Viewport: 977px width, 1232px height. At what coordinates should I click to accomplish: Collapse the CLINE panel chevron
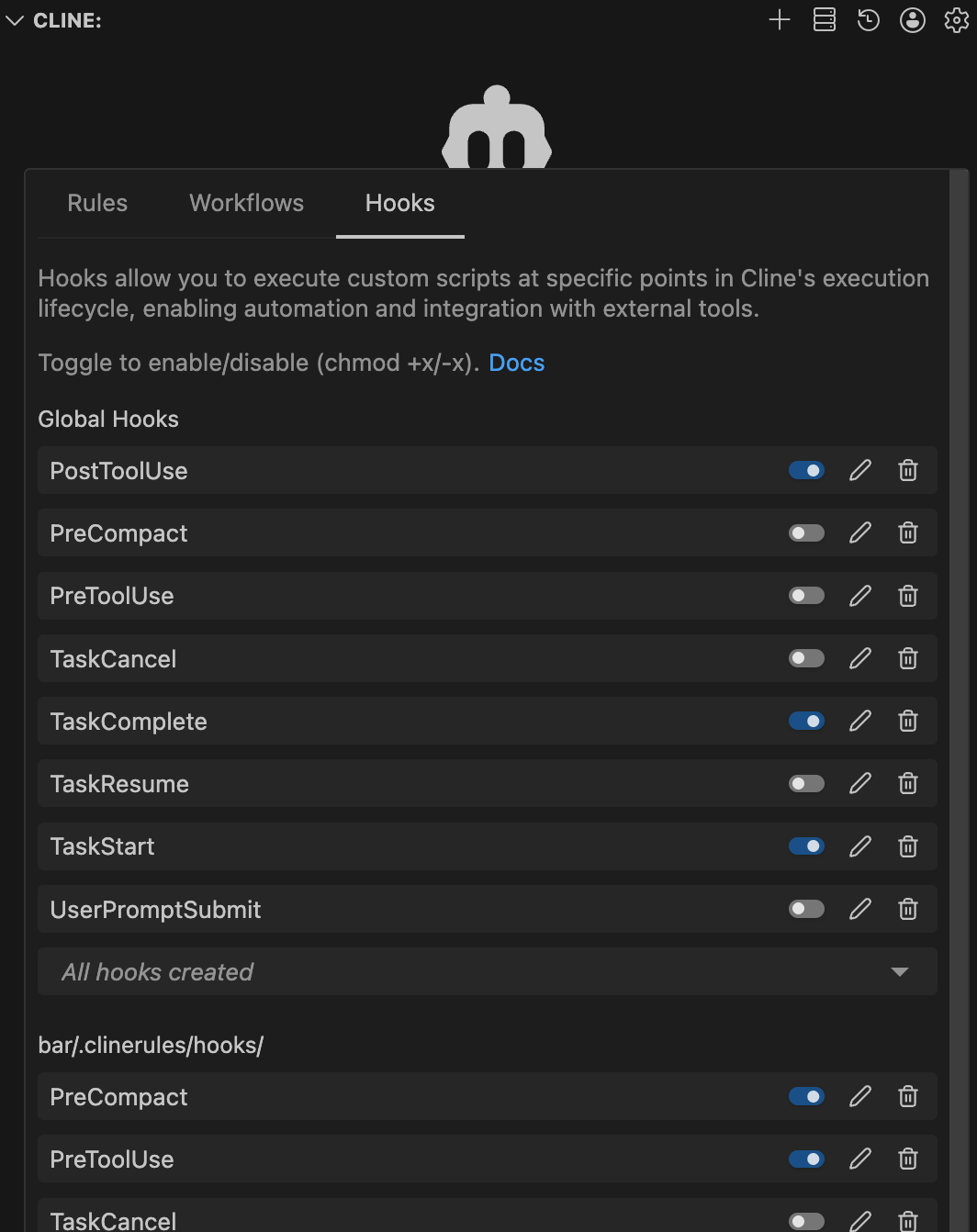coord(14,19)
